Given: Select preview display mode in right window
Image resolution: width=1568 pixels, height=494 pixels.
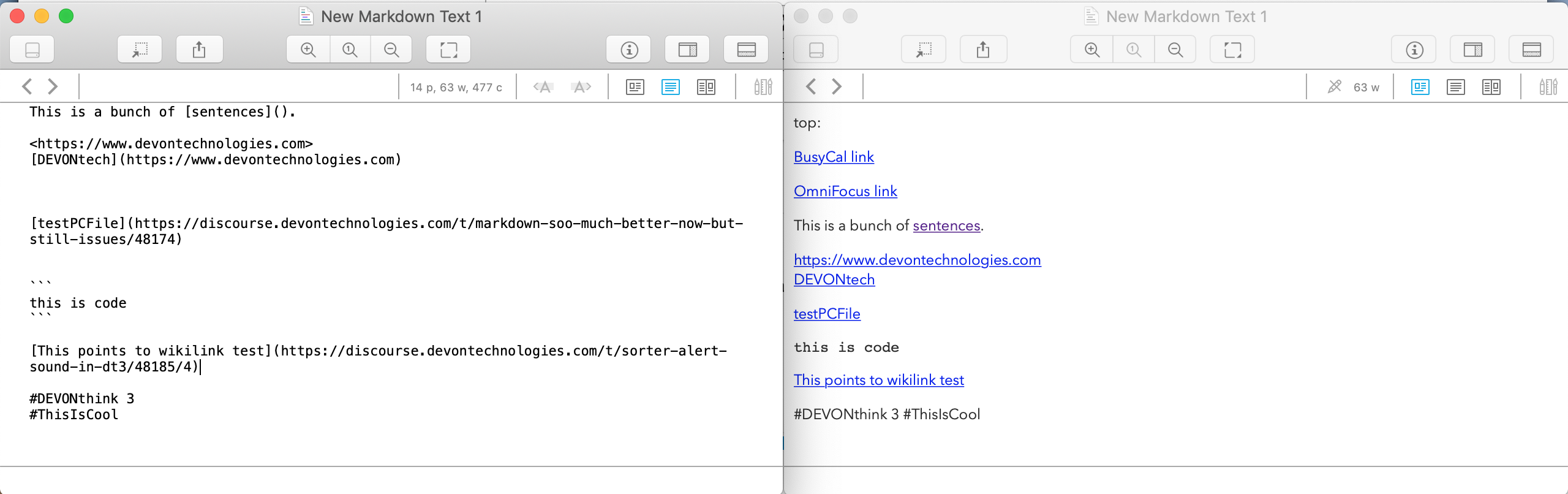Looking at the screenshot, I should coord(1420,87).
